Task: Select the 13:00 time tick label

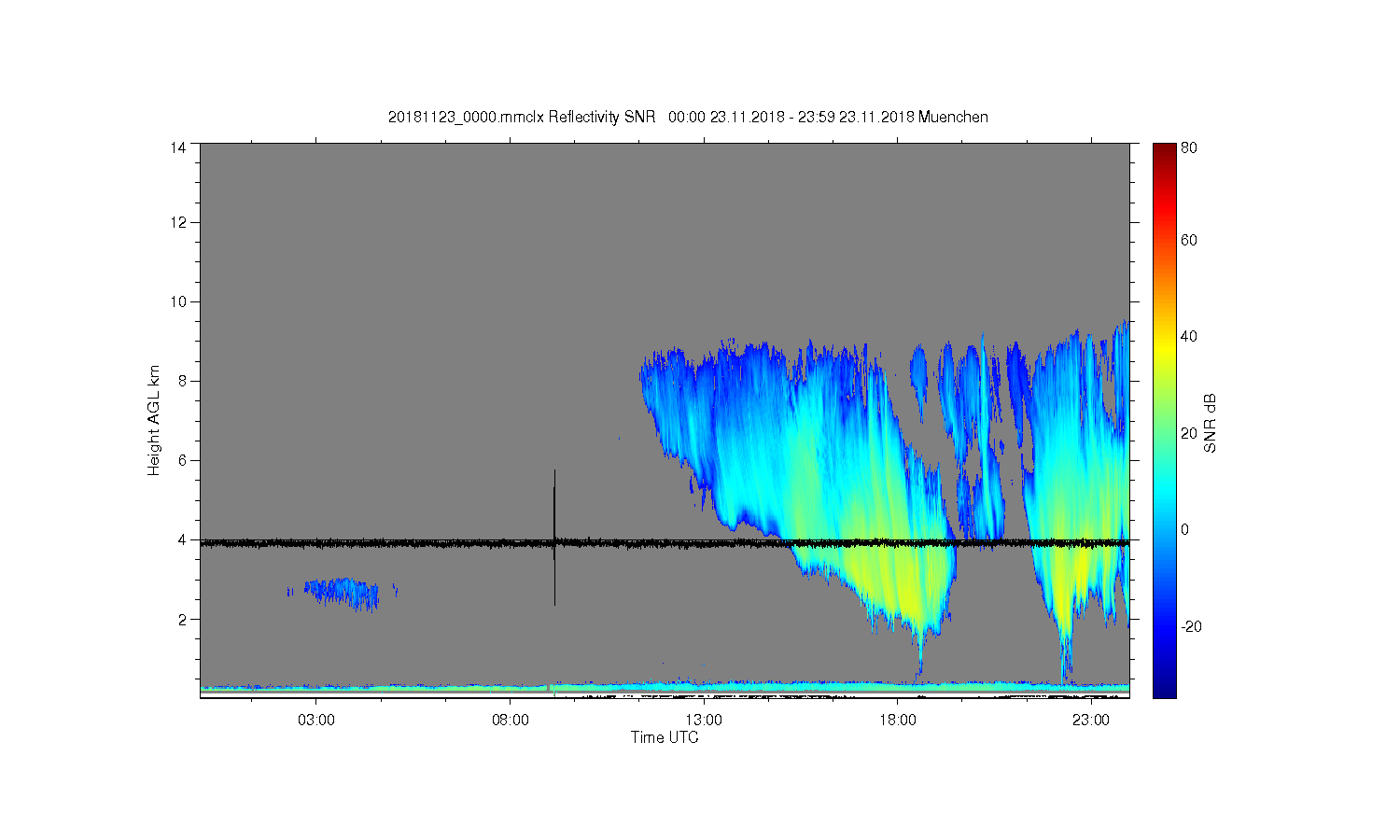Action: [x=704, y=721]
